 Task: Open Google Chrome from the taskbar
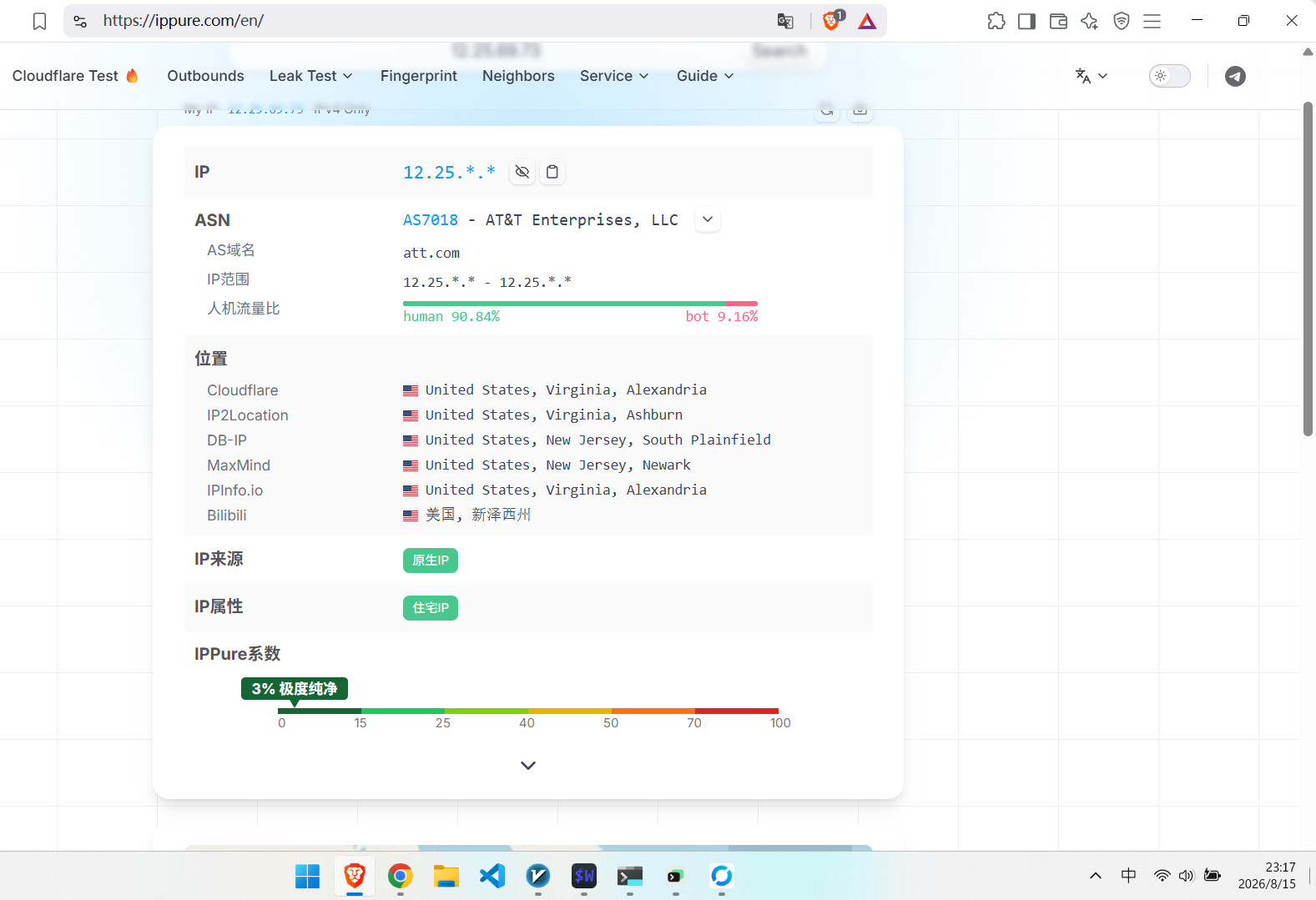(x=401, y=876)
